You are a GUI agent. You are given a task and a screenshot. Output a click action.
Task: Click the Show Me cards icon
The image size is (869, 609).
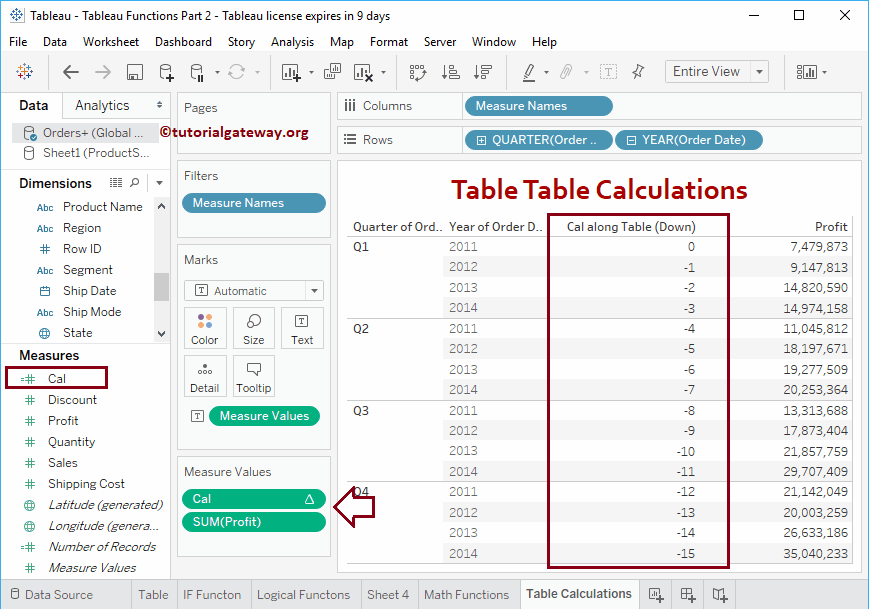pos(807,72)
